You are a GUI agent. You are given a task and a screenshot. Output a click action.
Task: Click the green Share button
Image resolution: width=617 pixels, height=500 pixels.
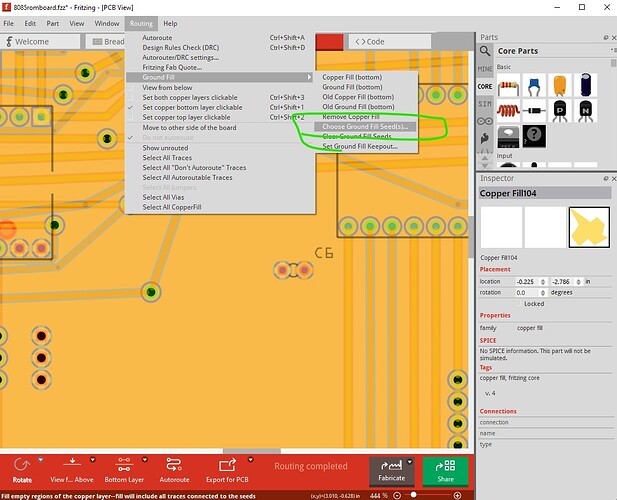point(445,471)
